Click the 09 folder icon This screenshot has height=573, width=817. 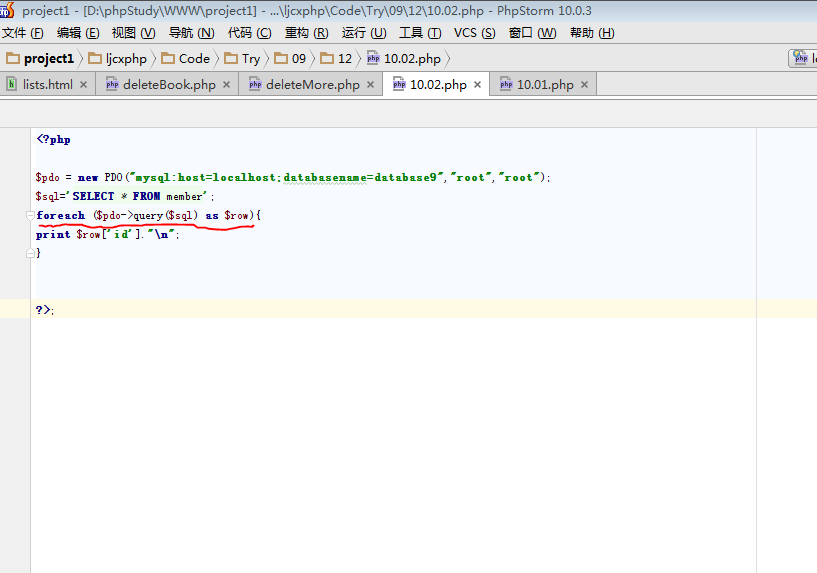tap(281, 58)
